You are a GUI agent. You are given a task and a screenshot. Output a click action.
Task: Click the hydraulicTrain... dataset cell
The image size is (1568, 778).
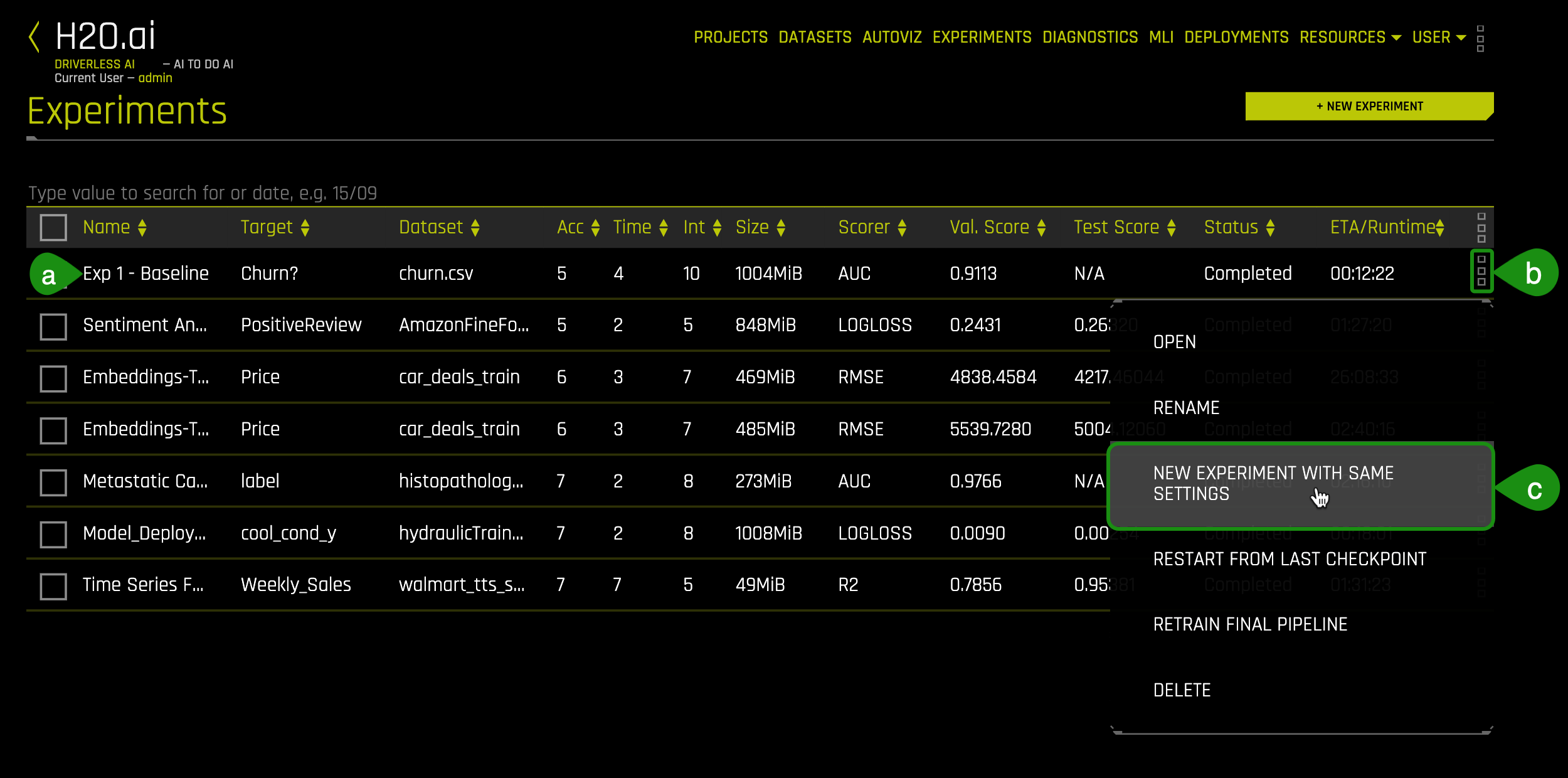pyautogui.click(x=461, y=533)
